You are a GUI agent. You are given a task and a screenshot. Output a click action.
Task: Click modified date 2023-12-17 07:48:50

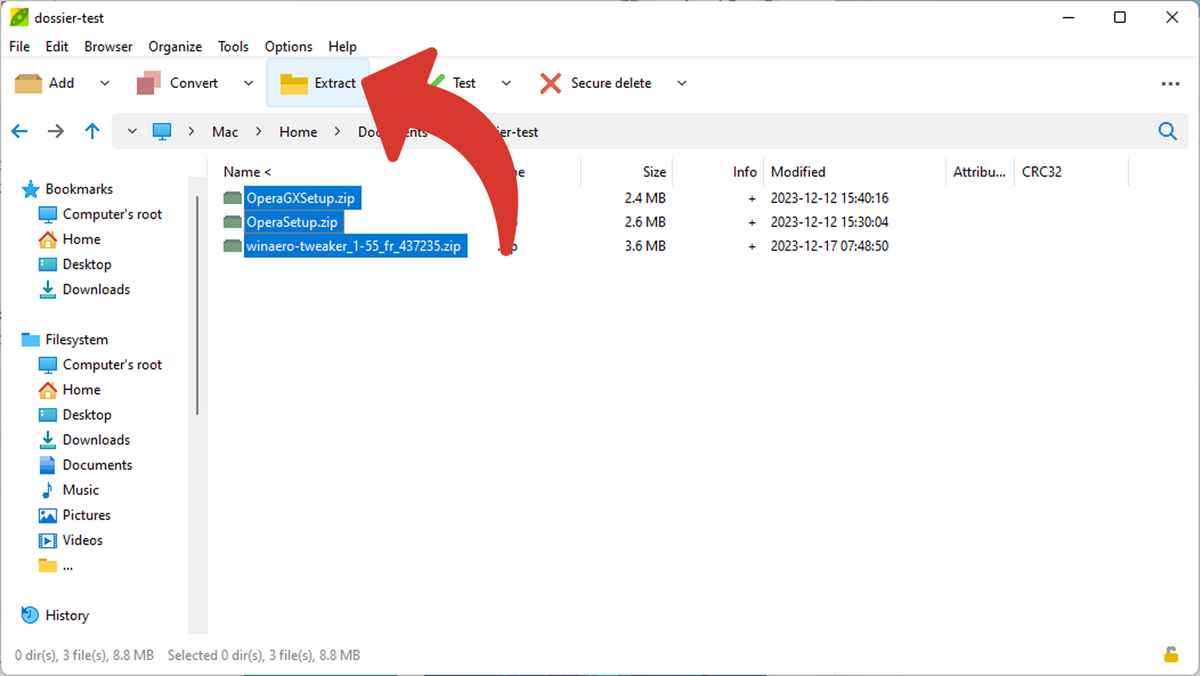pos(829,246)
